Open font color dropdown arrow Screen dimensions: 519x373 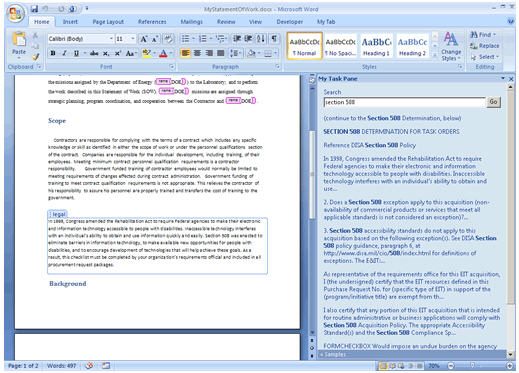click(171, 53)
